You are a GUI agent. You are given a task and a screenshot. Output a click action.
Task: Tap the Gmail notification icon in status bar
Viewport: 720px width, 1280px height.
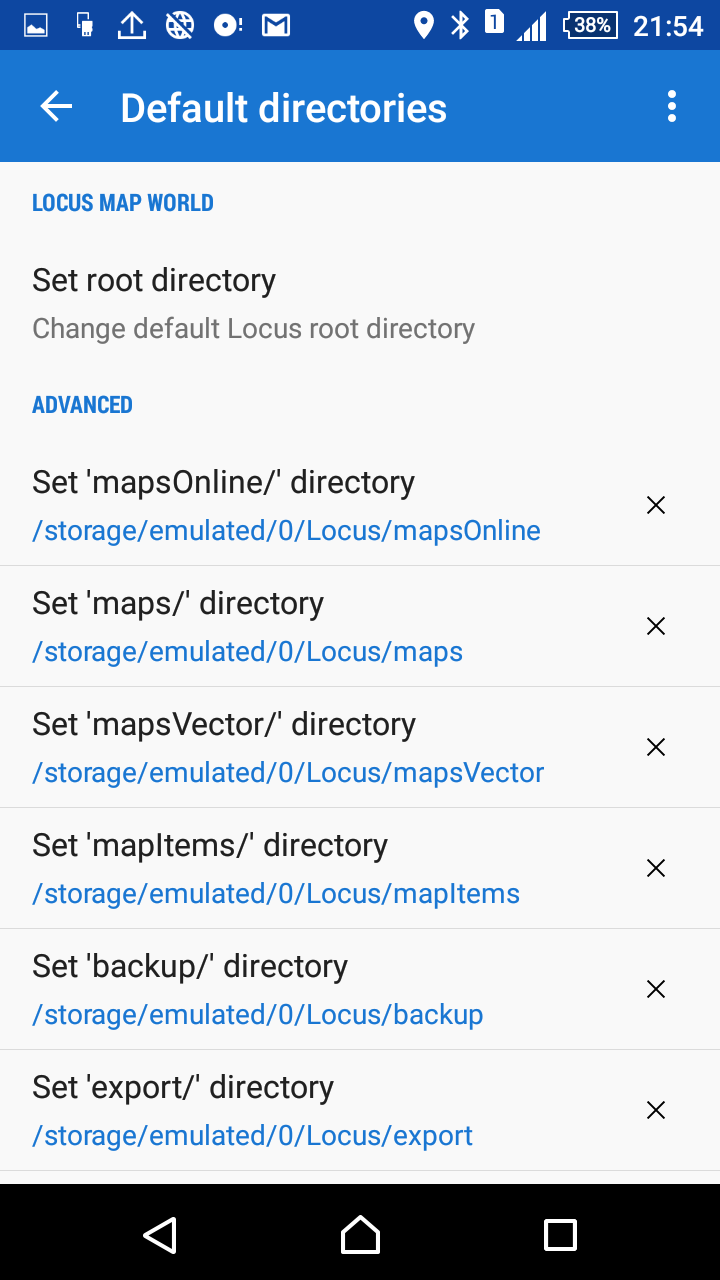pos(276,25)
